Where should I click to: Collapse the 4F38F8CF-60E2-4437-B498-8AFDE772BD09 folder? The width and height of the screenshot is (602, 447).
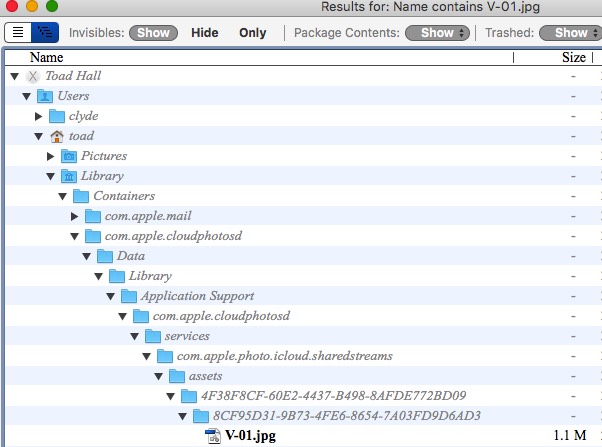(x=170, y=396)
